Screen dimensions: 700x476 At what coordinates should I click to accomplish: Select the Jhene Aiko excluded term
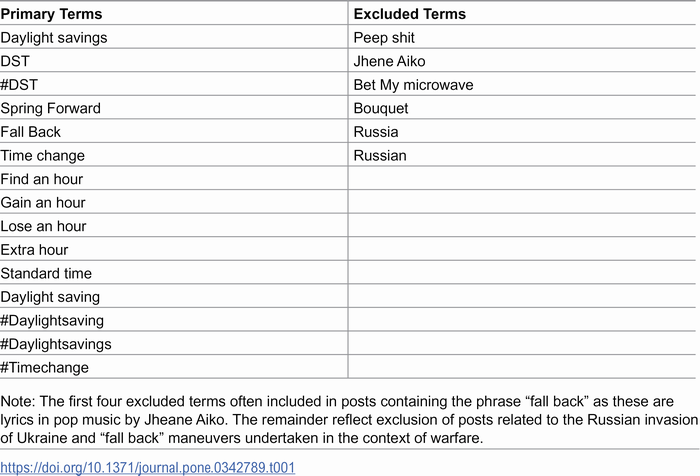(x=389, y=61)
